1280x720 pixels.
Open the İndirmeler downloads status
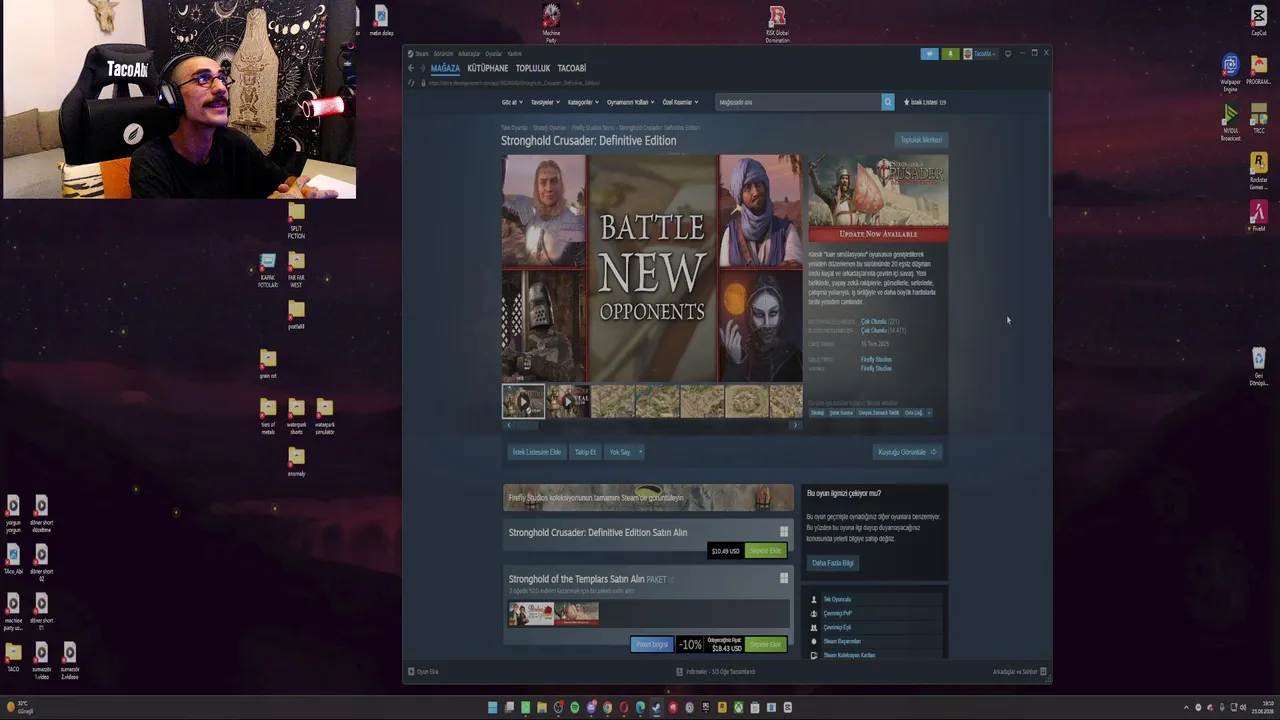click(716, 672)
